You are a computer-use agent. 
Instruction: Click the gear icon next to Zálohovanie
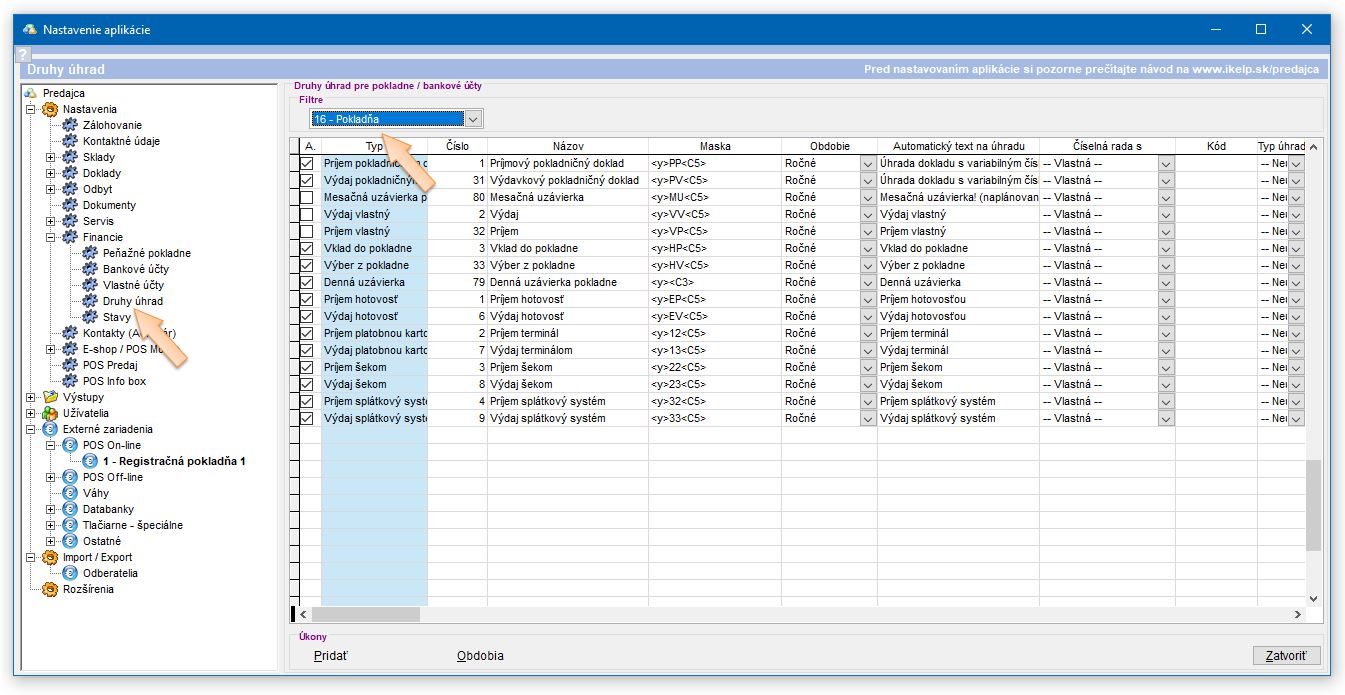click(x=69, y=125)
